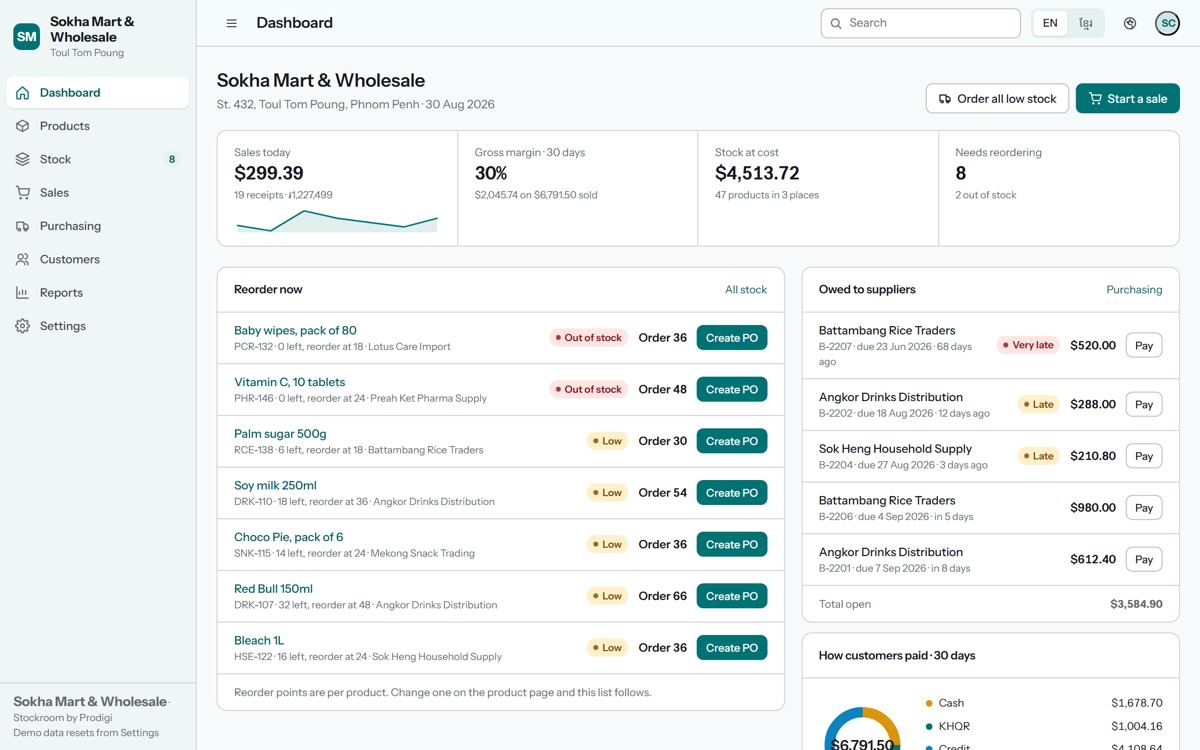Screen dimensions: 1200x750
Task: Click the Very late status badge
Action: click(x=1028, y=345)
